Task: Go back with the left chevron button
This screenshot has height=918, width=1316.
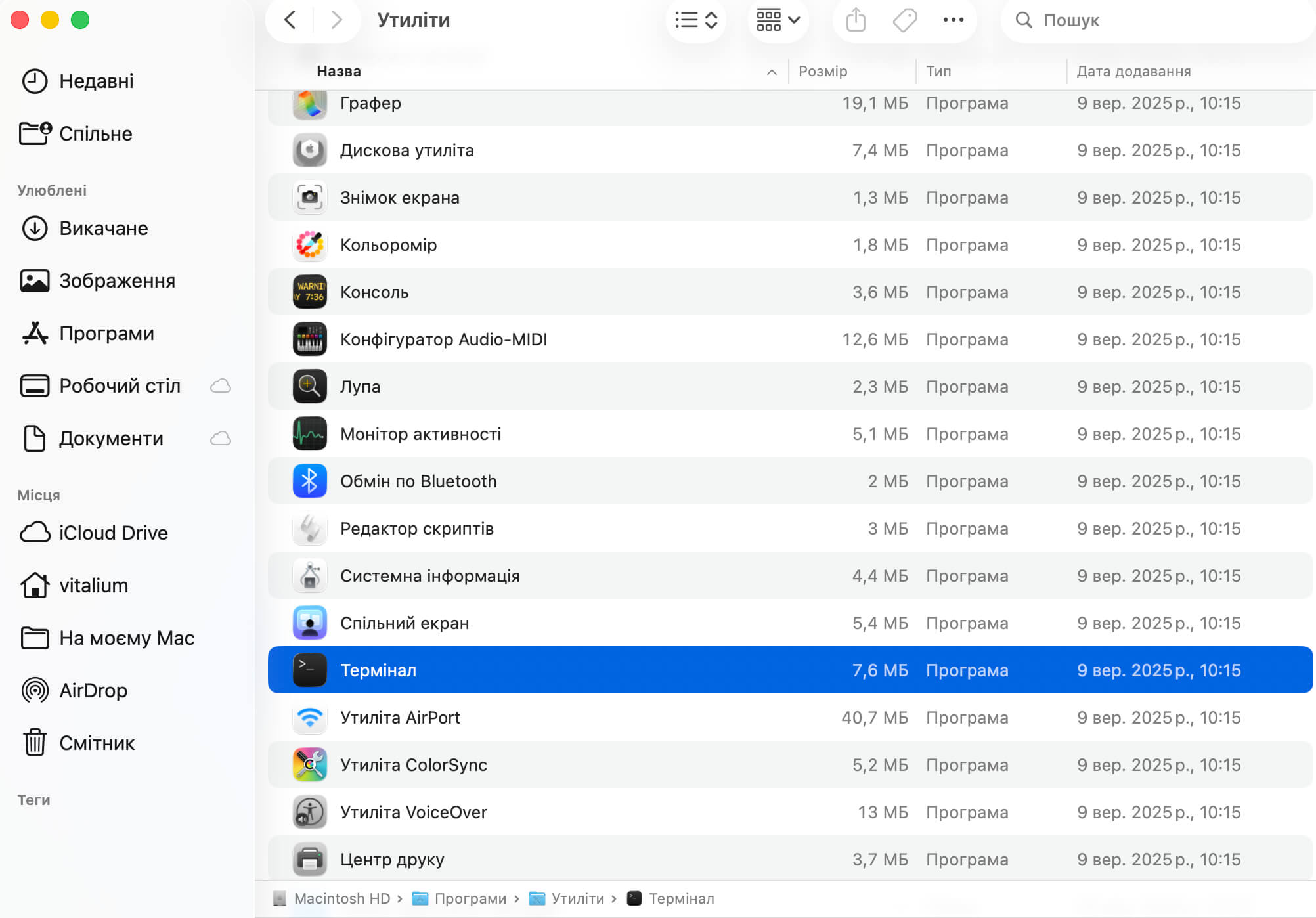Action: 290,20
